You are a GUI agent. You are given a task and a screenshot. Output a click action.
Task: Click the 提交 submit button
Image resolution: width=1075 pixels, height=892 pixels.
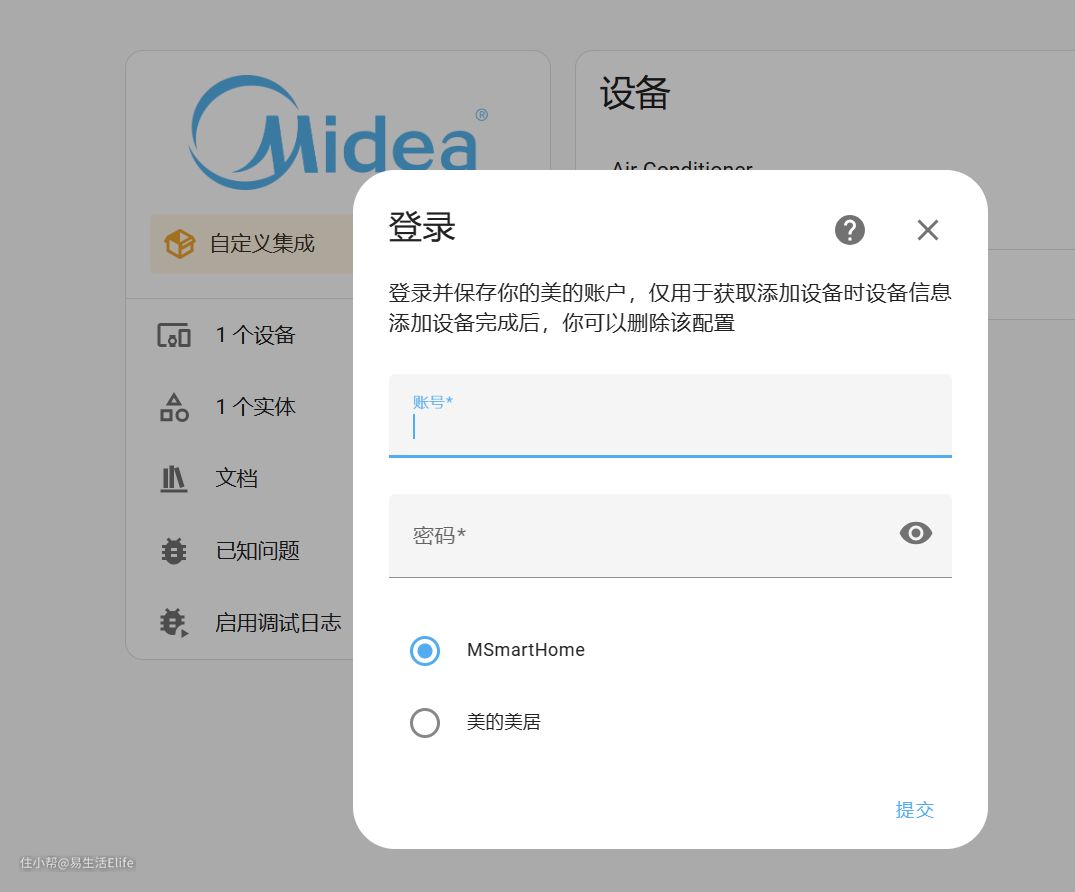tap(914, 810)
